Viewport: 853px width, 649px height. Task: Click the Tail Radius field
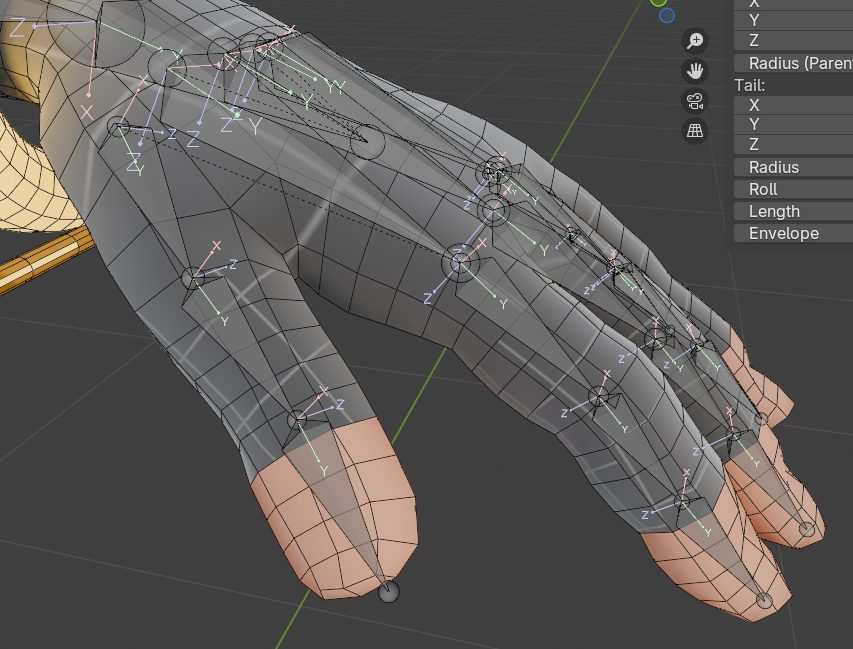(794, 167)
